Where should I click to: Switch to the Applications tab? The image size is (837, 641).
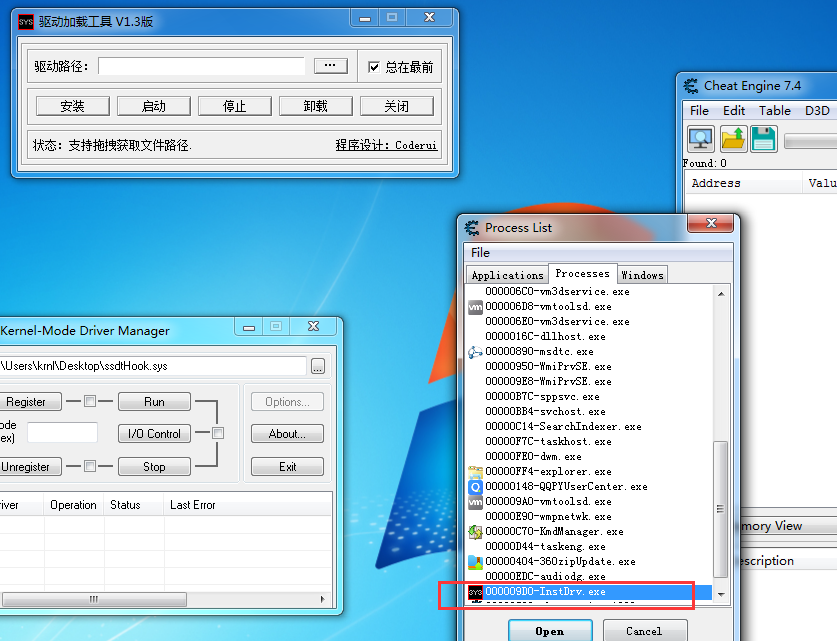[507, 275]
